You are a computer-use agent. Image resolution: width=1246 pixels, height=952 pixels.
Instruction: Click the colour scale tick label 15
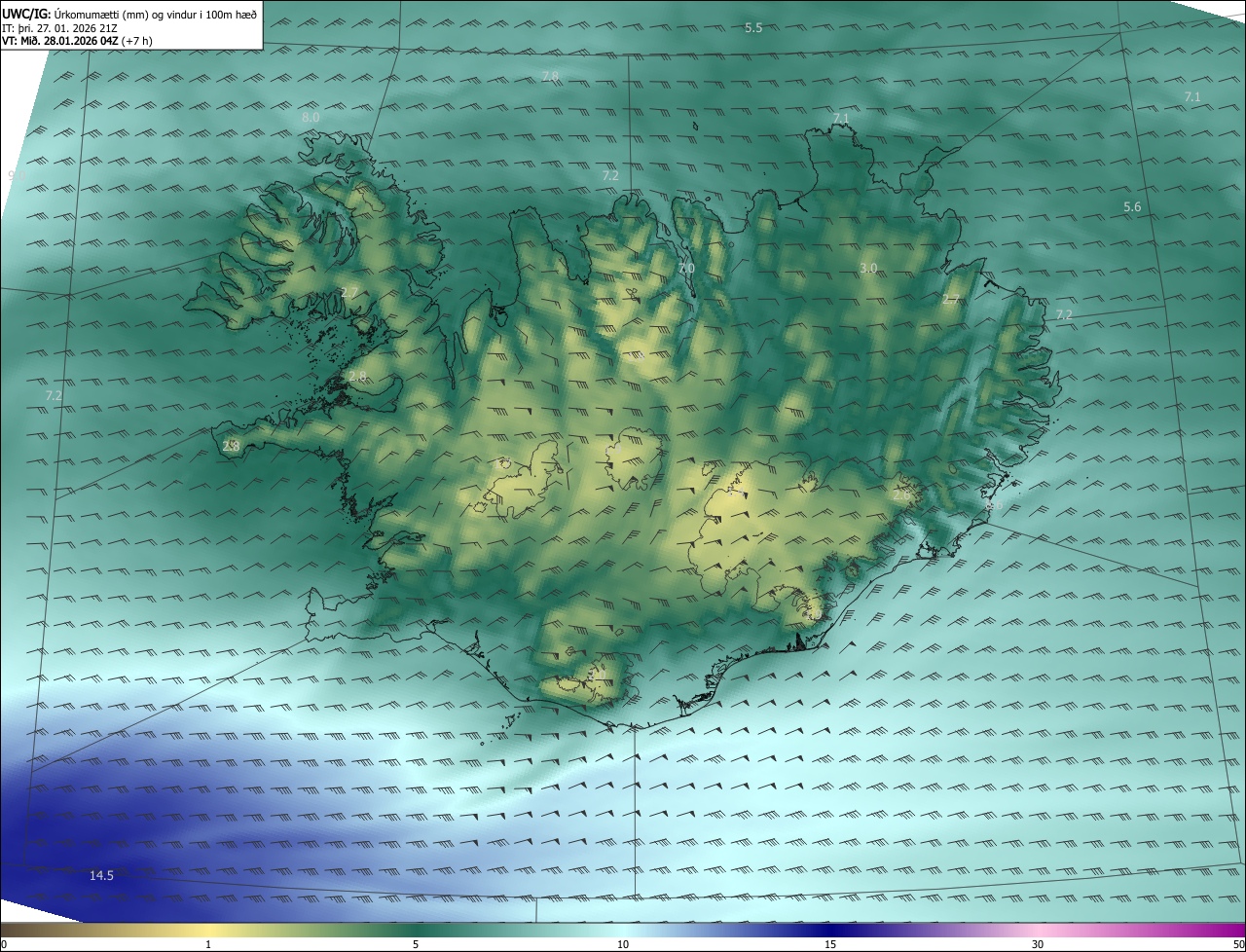[830, 945]
